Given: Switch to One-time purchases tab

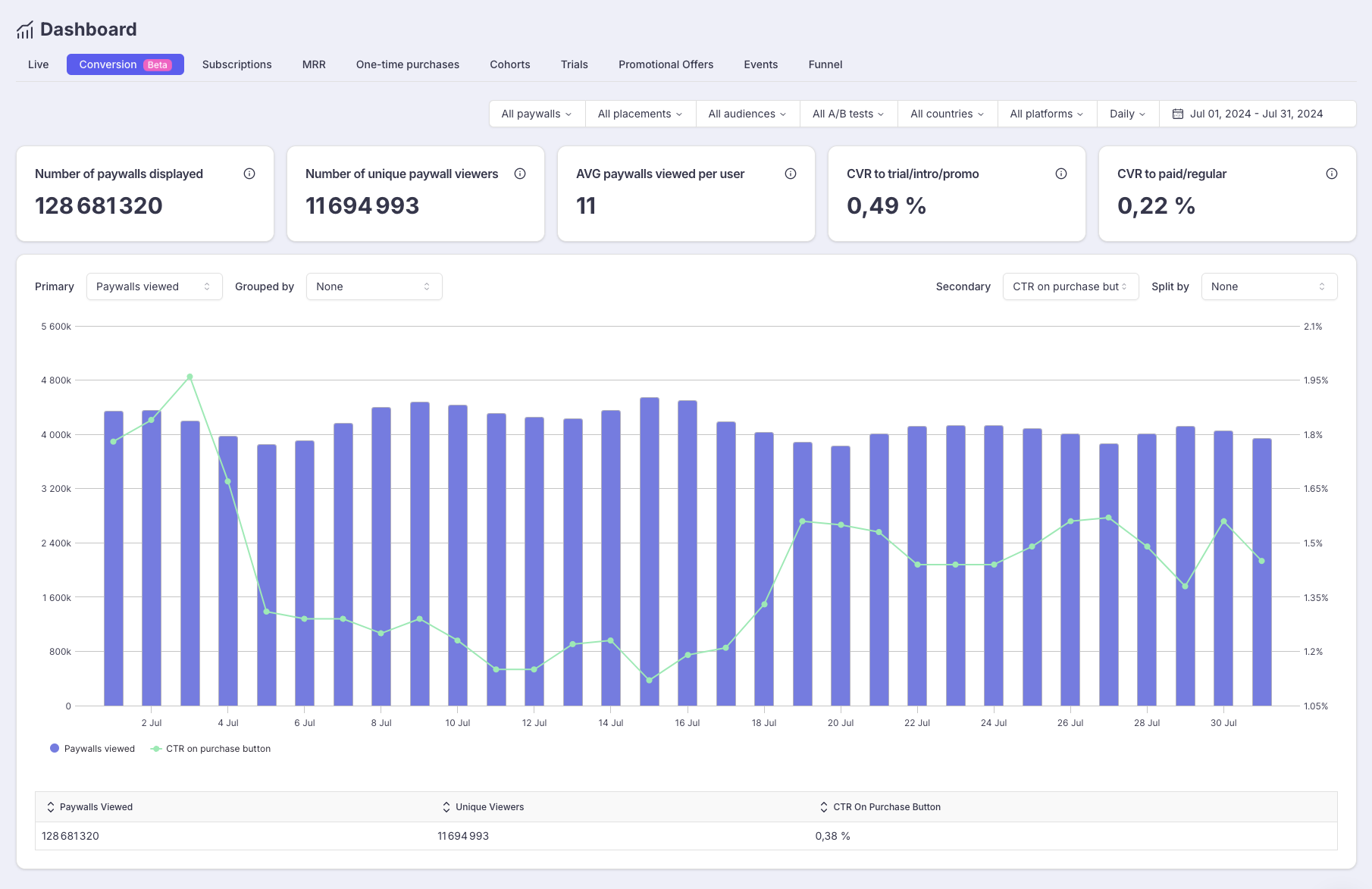Looking at the screenshot, I should tap(408, 64).
